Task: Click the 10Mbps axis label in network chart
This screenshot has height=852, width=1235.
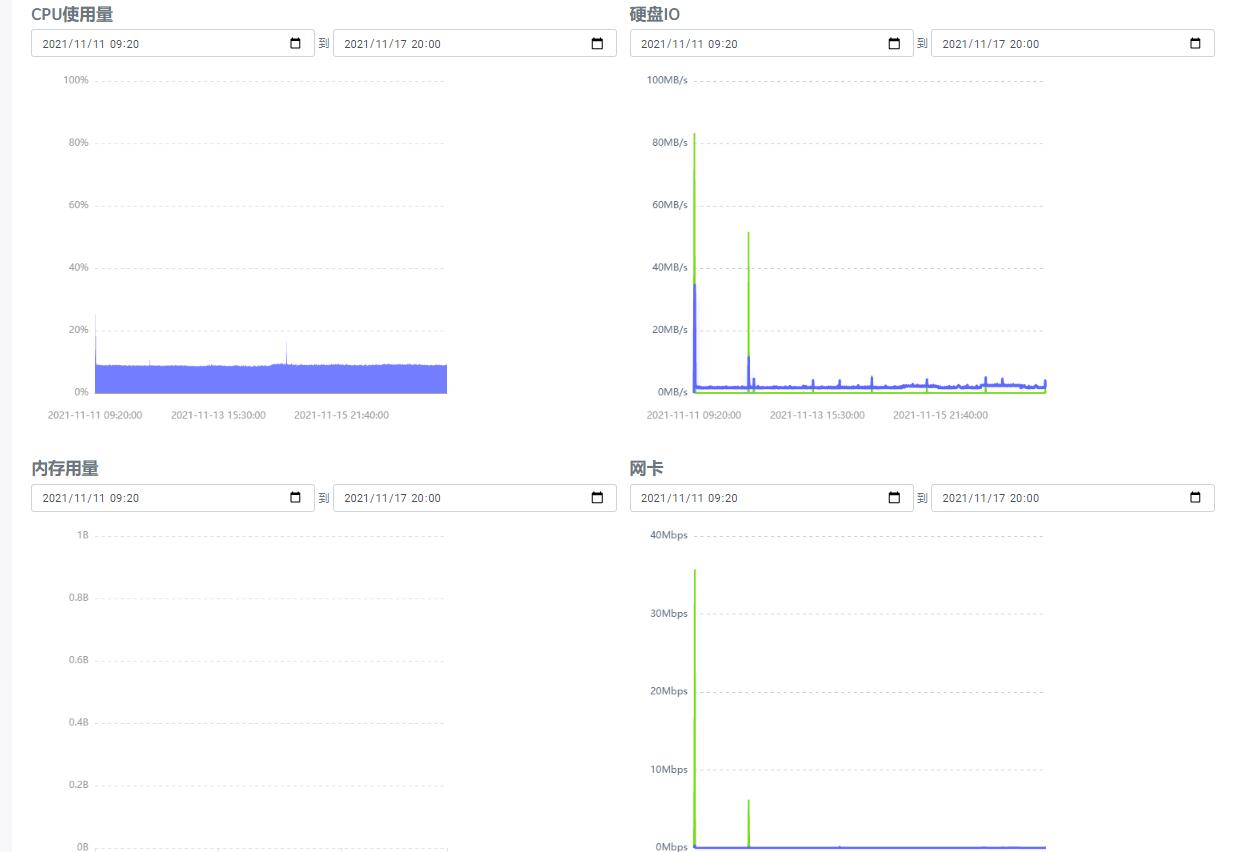Action: click(x=668, y=770)
